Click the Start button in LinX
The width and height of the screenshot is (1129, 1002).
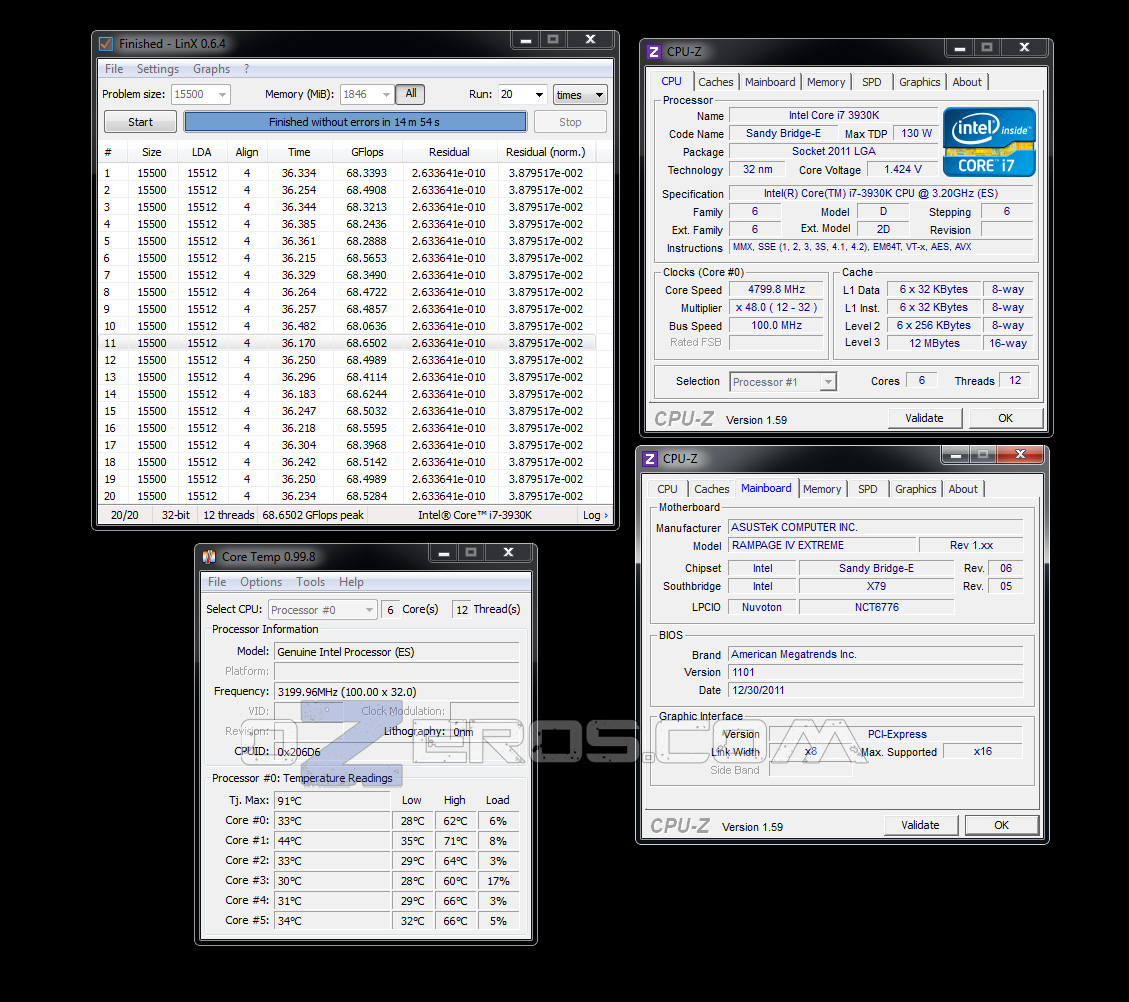pyautogui.click(x=140, y=122)
